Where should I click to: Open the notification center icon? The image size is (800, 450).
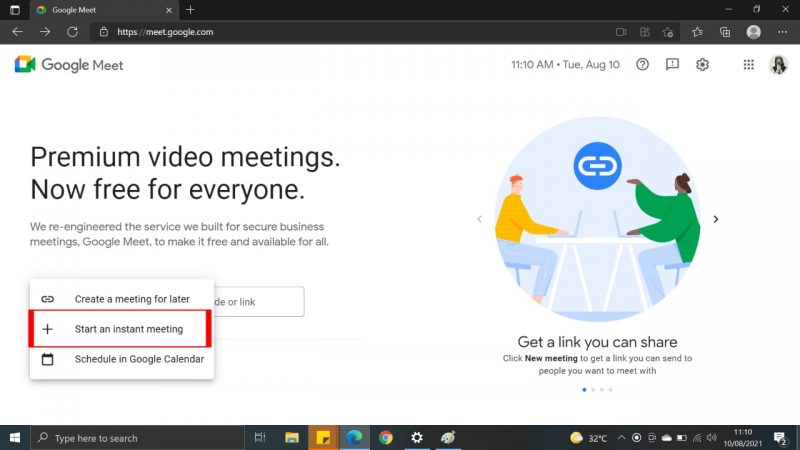click(x=780, y=438)
